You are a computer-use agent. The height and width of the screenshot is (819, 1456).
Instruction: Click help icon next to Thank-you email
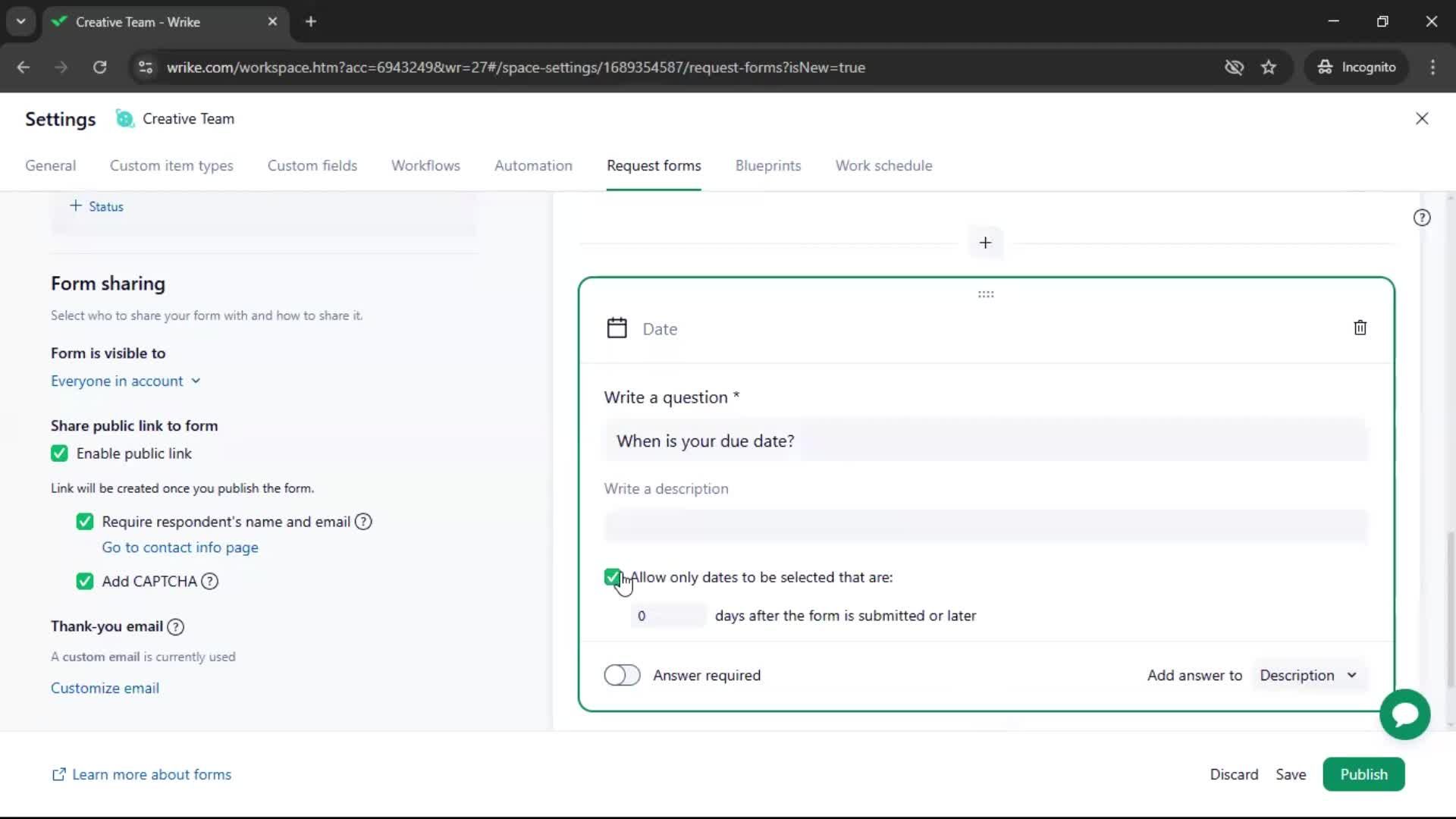click(x=175, y=627)
